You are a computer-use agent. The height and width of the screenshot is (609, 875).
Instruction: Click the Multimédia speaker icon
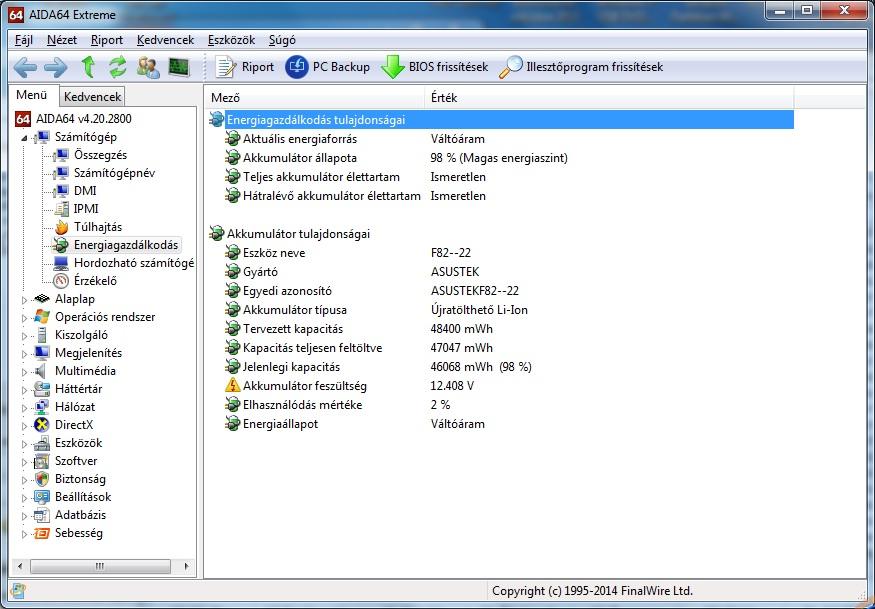pyautogui.click(x=41, y=371)
